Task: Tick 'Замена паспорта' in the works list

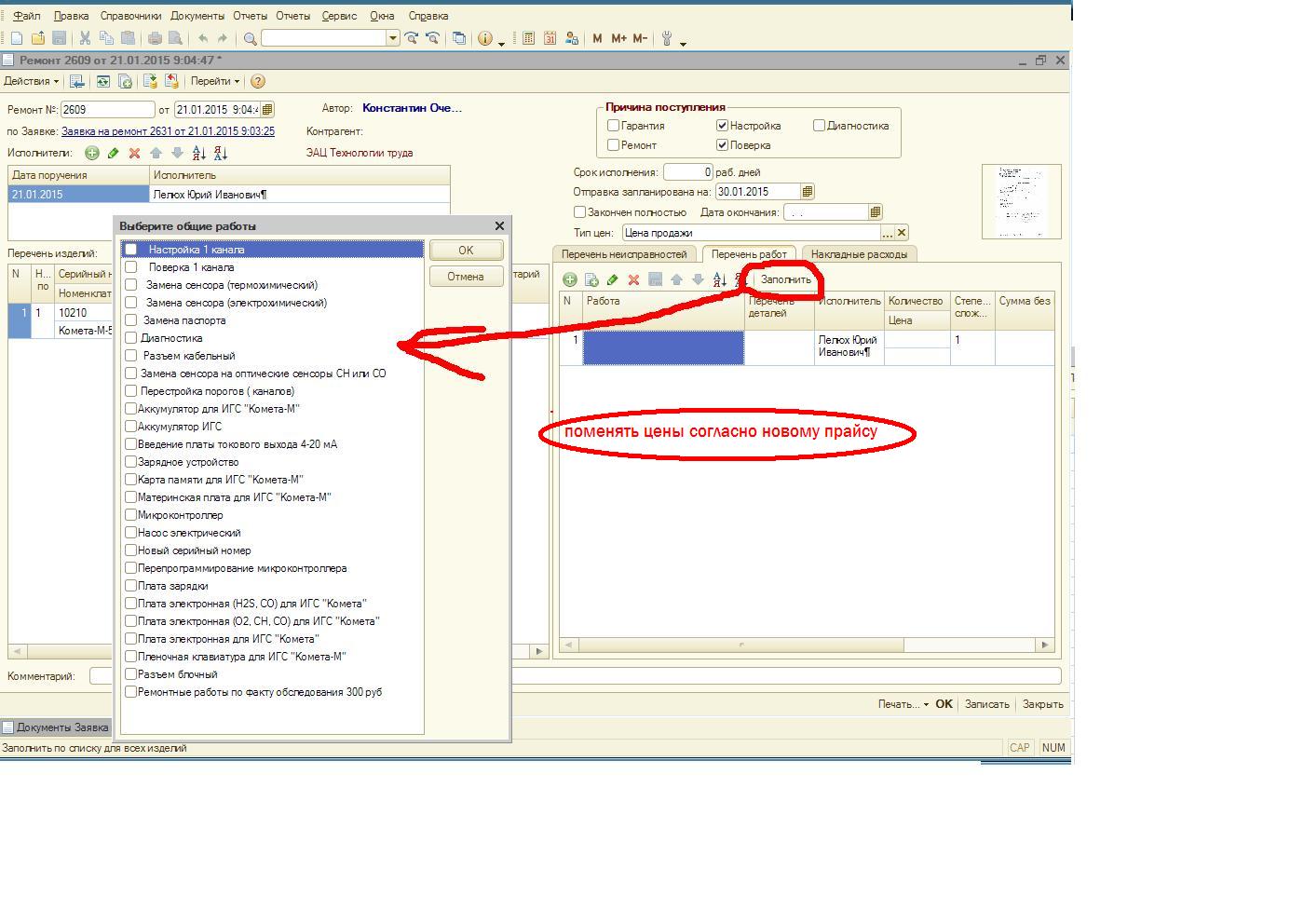Action: (131, 320)
